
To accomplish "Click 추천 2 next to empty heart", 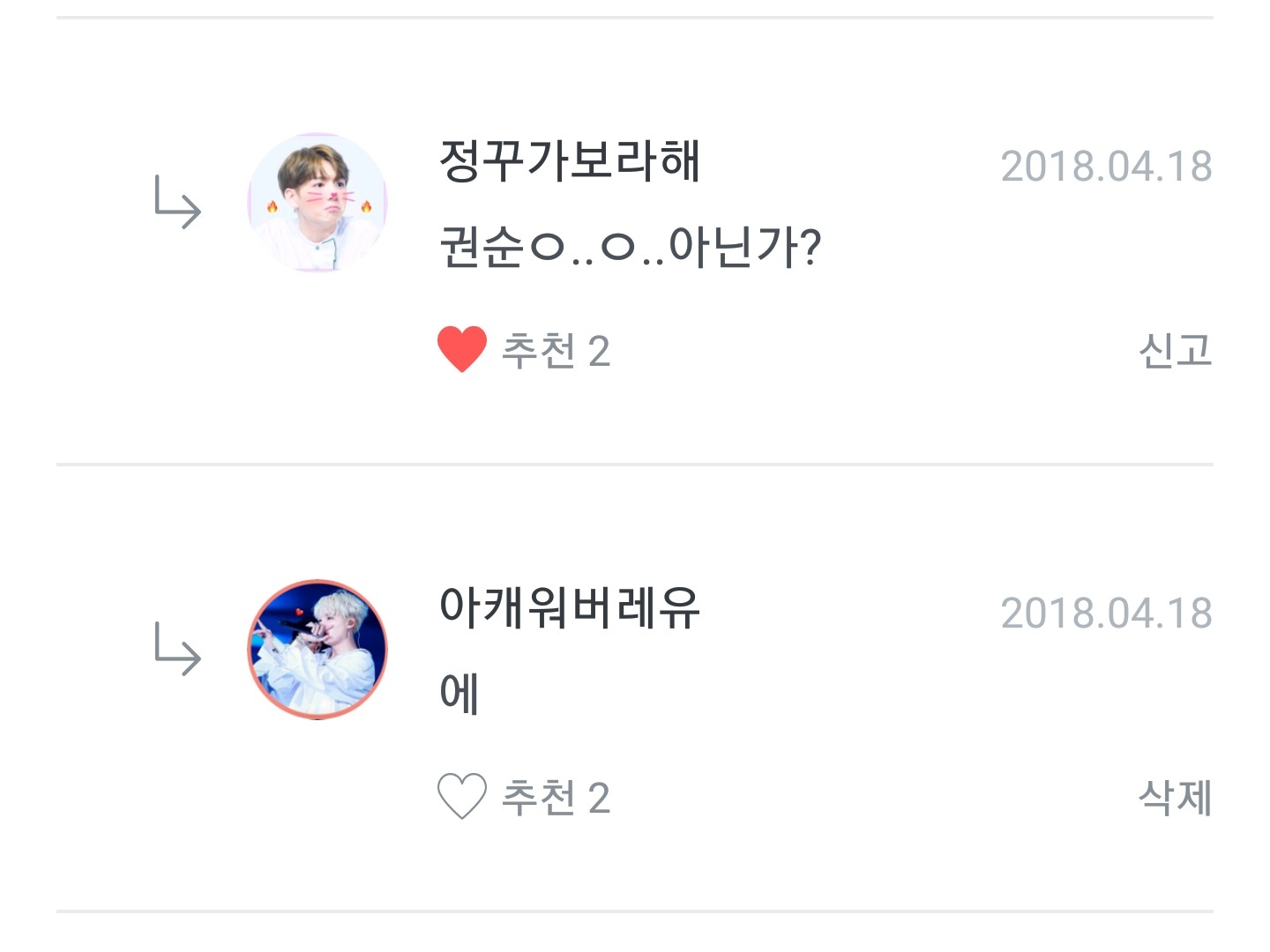I will pos(556,798).
